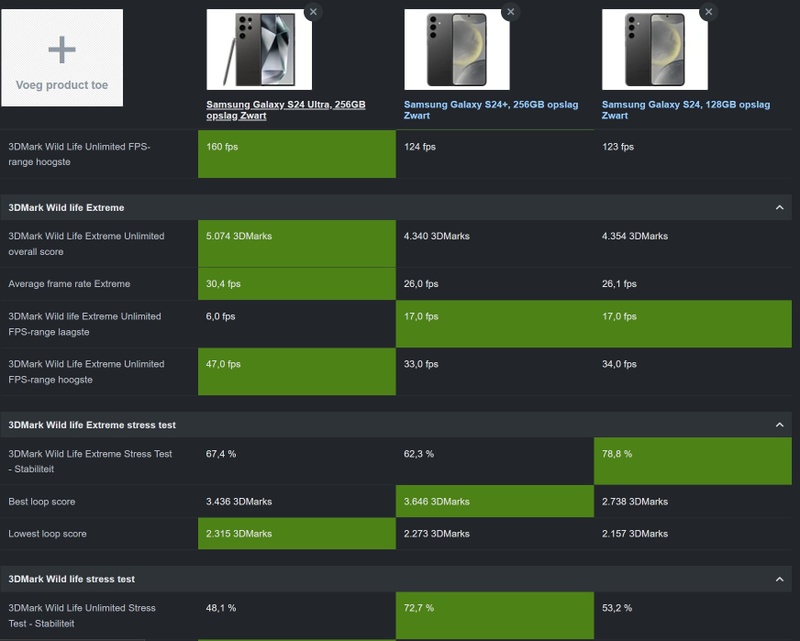Open Samsung Galaxy S24+ 256GB product link

(491, 110)
